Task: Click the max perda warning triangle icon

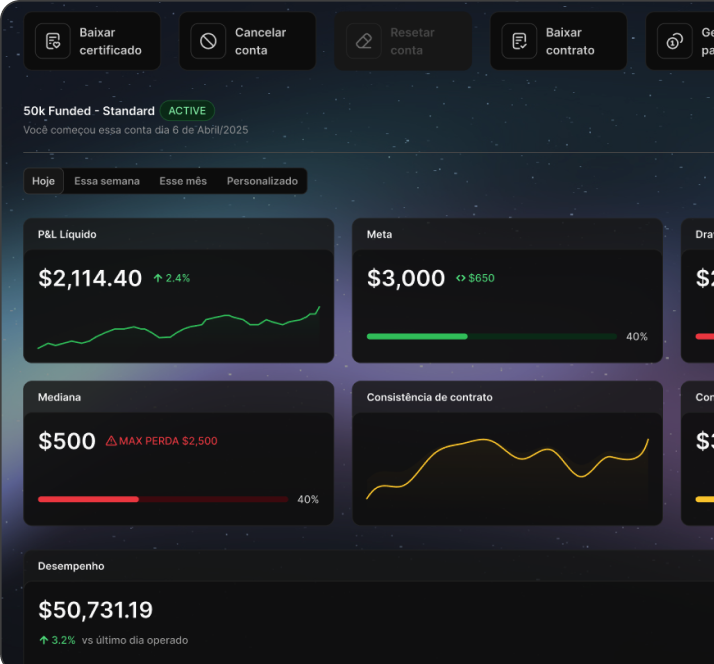Action: (111, 441)
